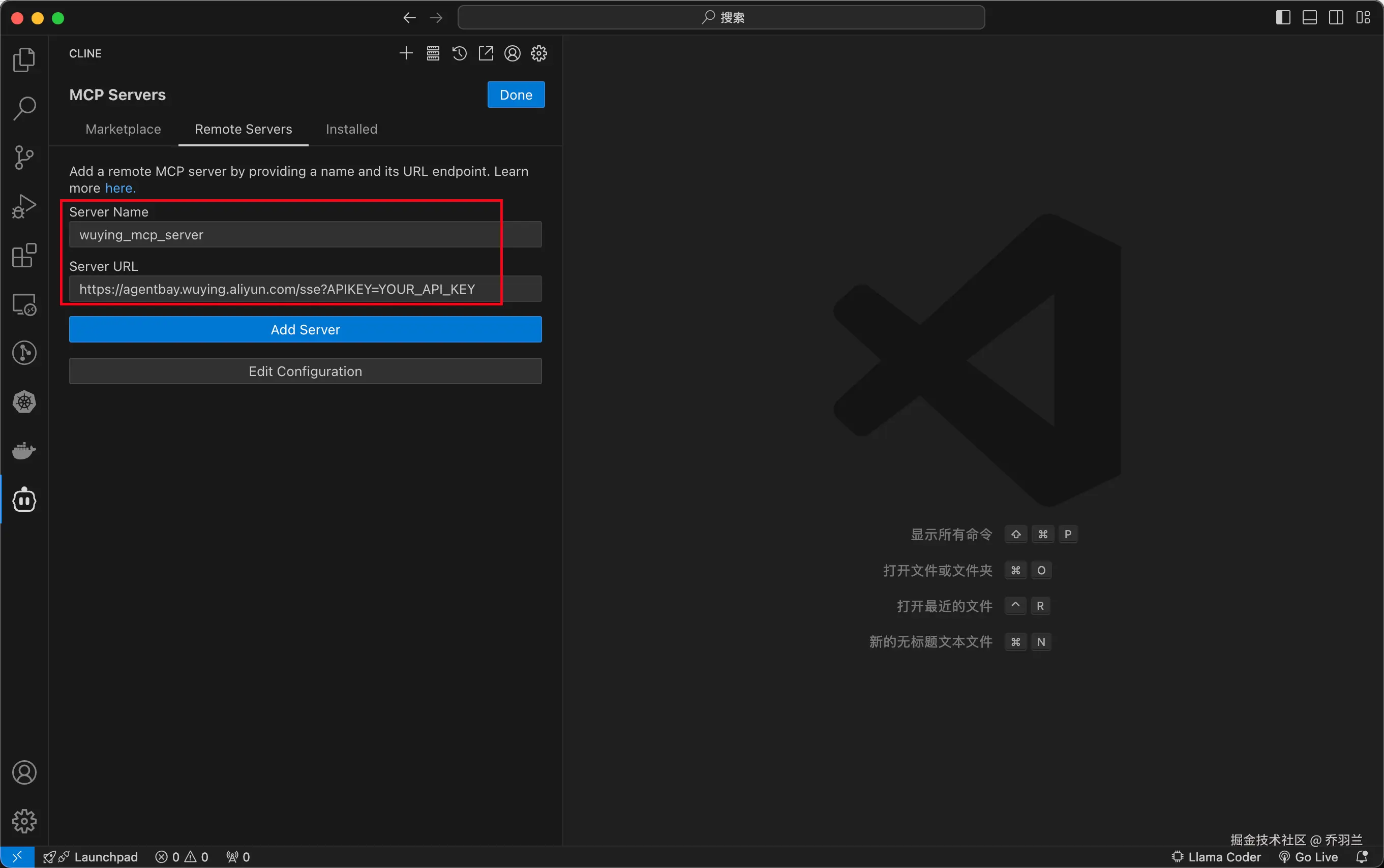Image resolution: width=1384 pixels, height=868 pixels.
Task: Open the Docker sidebar panel
Action: tap(23, 451)
